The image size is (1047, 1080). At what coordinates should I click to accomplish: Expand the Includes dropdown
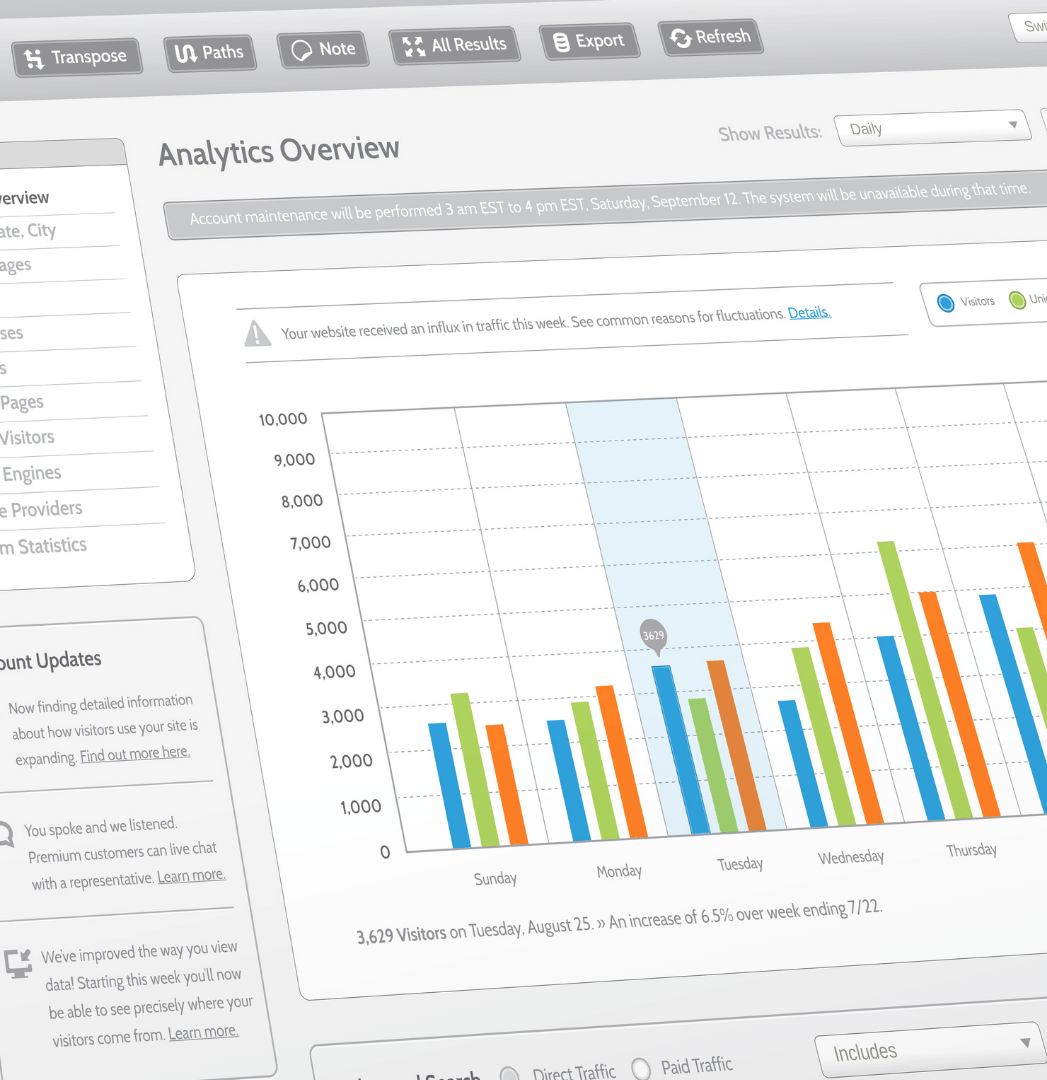pos(926,1050)
